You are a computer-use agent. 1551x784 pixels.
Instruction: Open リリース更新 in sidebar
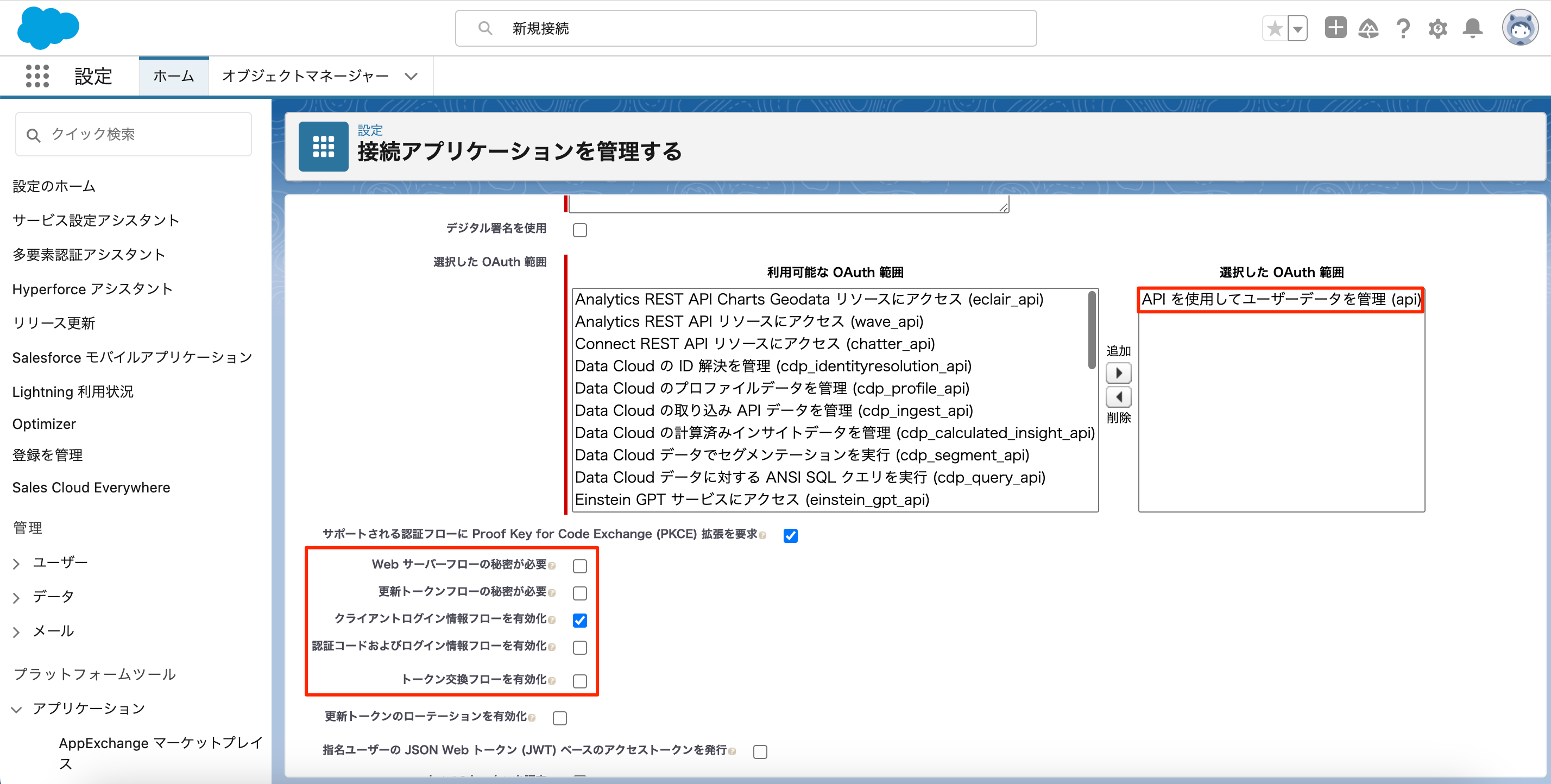54,324
